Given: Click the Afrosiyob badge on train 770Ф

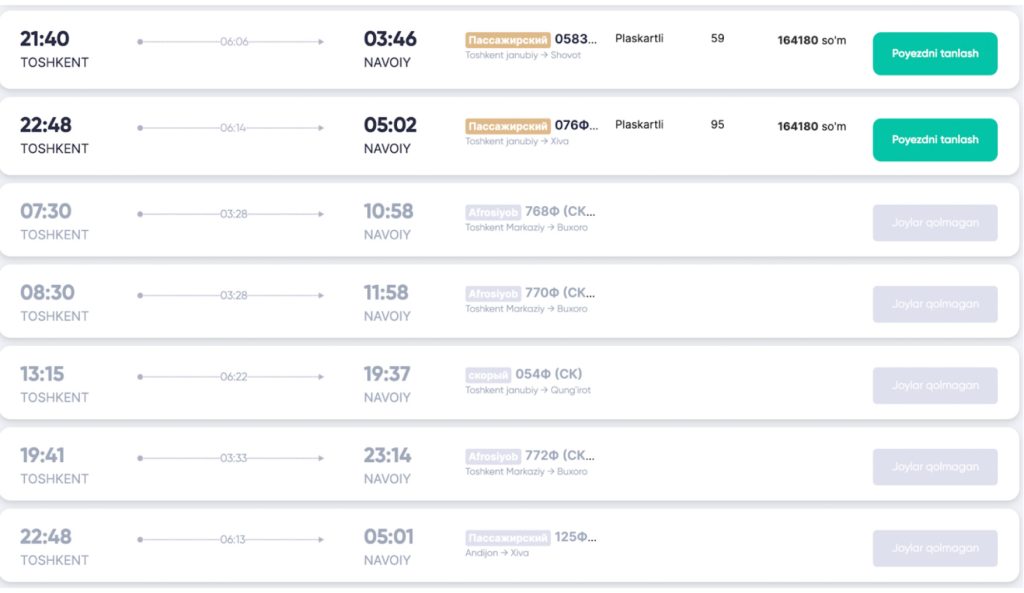Looking at the screenshot, I should [x=493, y=294].
